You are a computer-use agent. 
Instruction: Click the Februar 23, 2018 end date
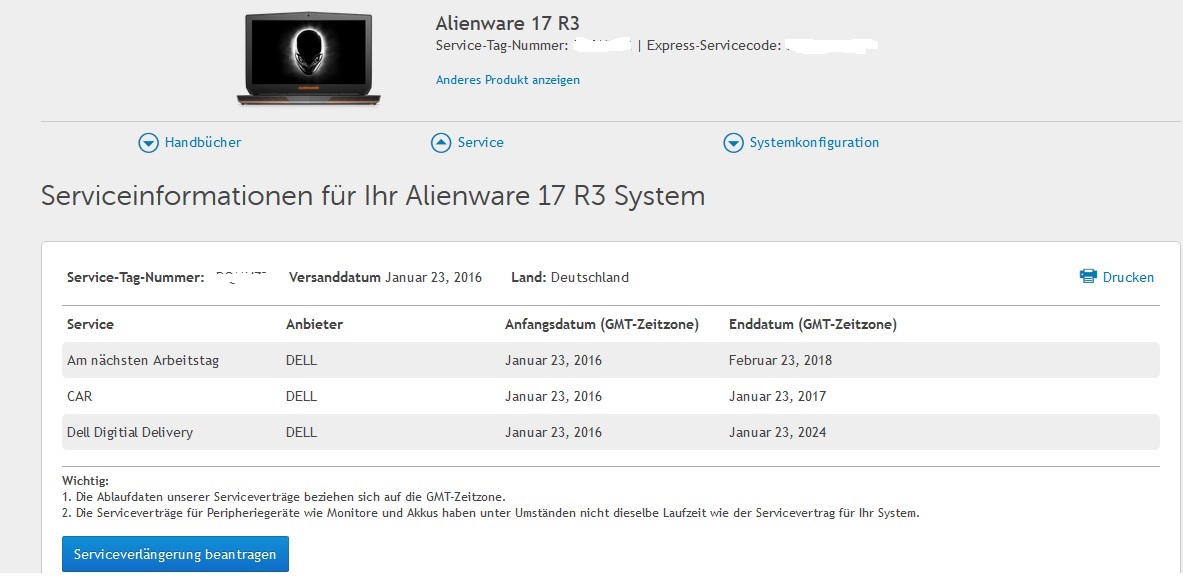780,360
